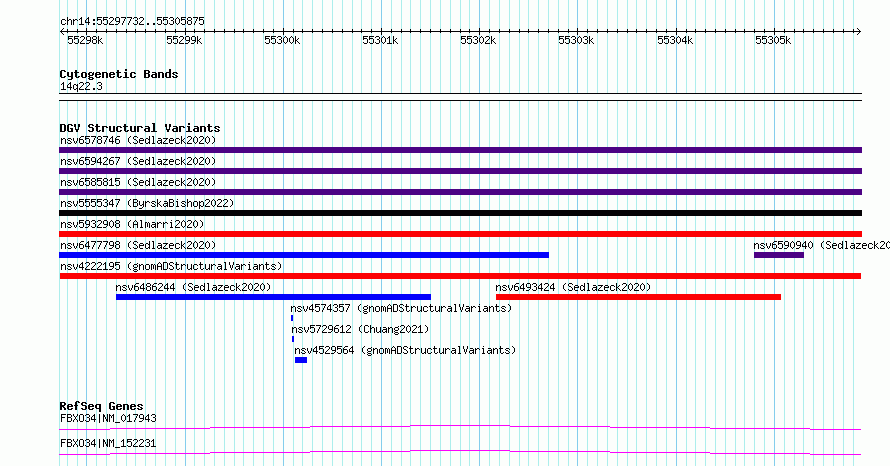Viewport: 890px width, 466px height.
Task: Open the nsv6493424 (Sedlazeck2020) label
Action: click(x=573, y=287)
